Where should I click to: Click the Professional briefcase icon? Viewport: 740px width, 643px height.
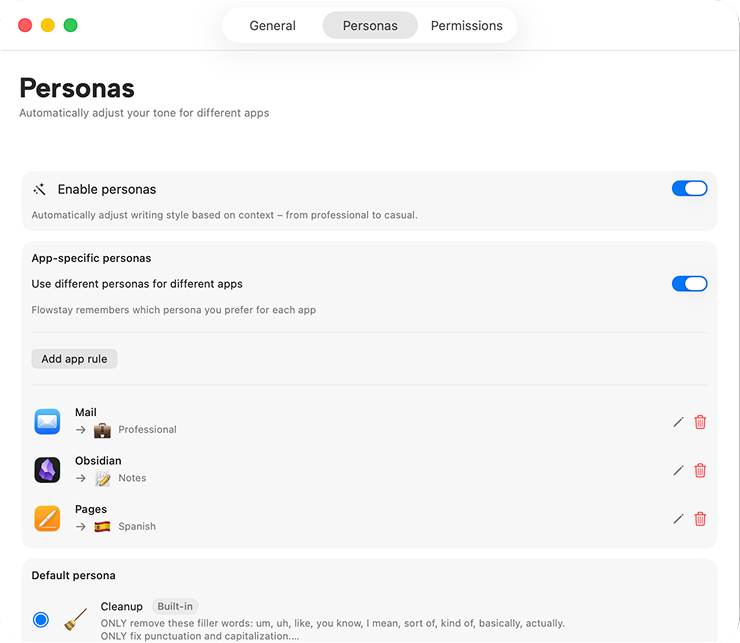(102, 430)
